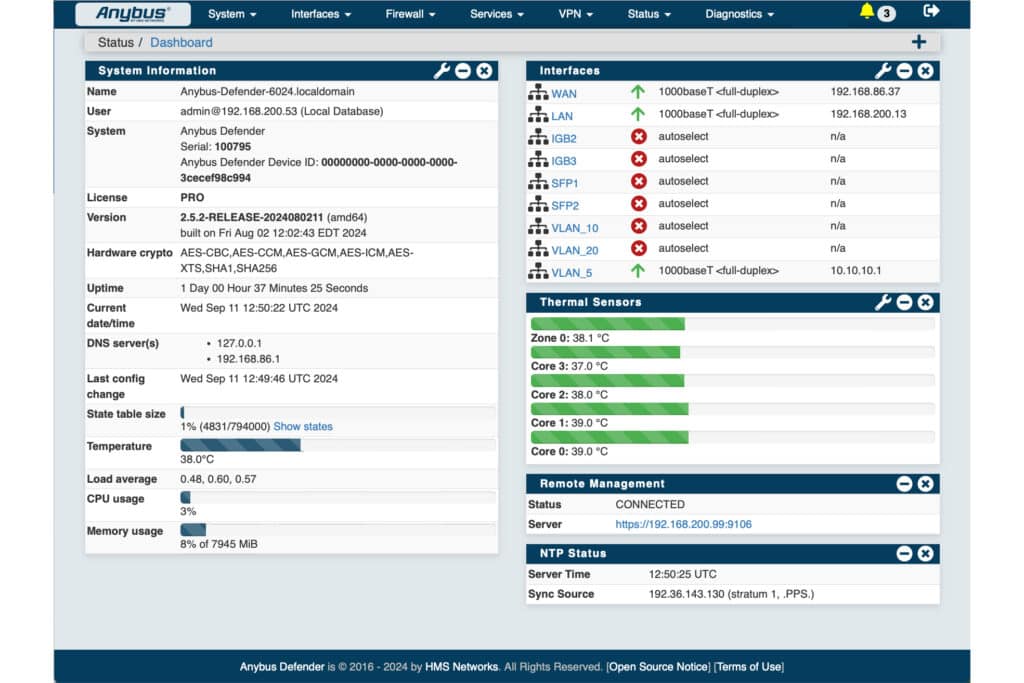Remove the Interfaces widget
Screen dimensions: 1024x683
925,71
